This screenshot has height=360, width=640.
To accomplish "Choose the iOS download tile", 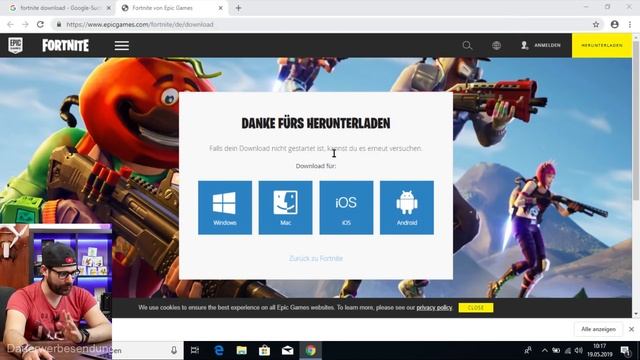I will (x=346, y=208).
